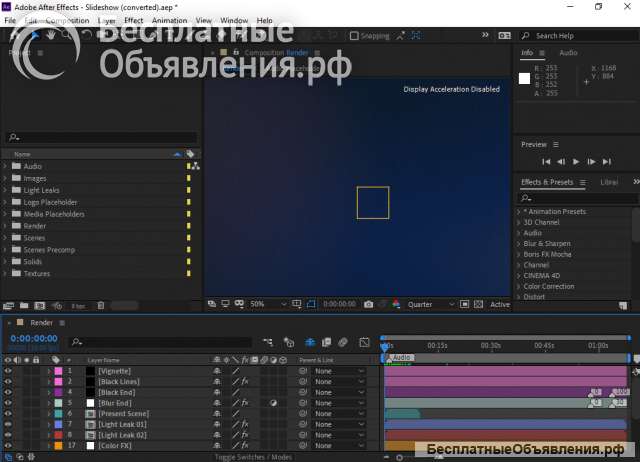Expand the Audio folder in Project
This screenshot has height=462, width=640.
pos(5,166)
